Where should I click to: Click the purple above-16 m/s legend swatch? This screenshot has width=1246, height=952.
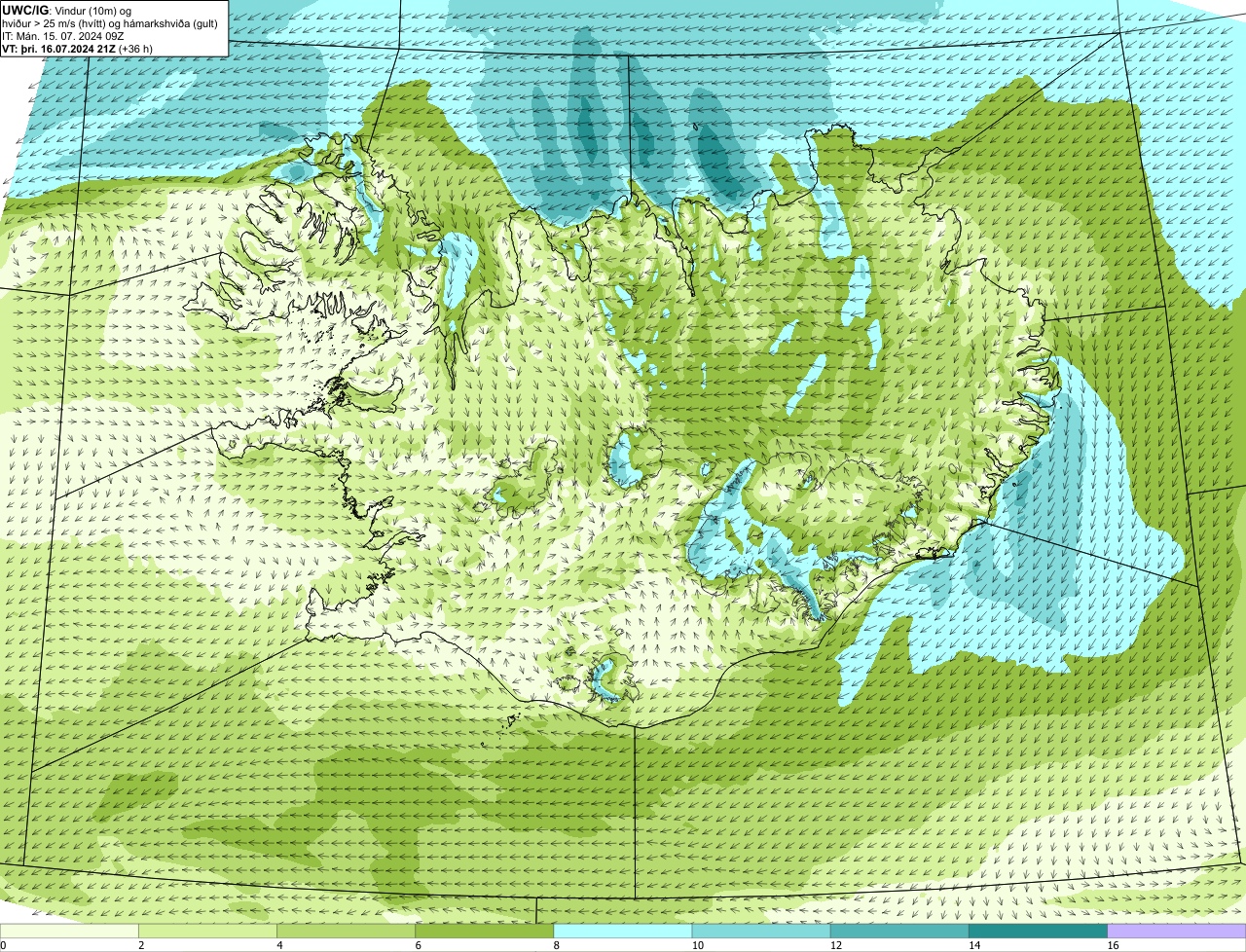1177,931
